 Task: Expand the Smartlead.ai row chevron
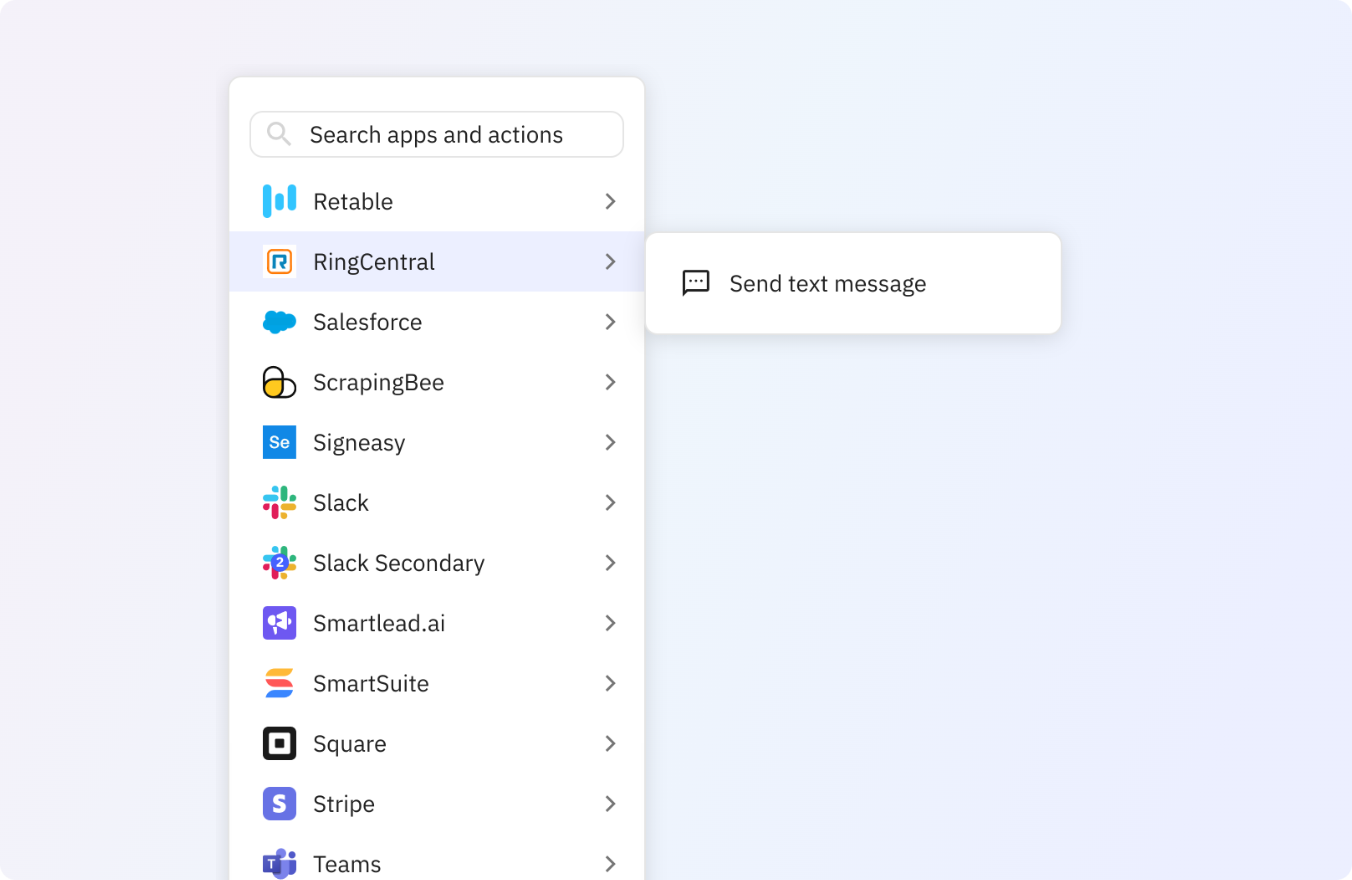pos(610,623)
